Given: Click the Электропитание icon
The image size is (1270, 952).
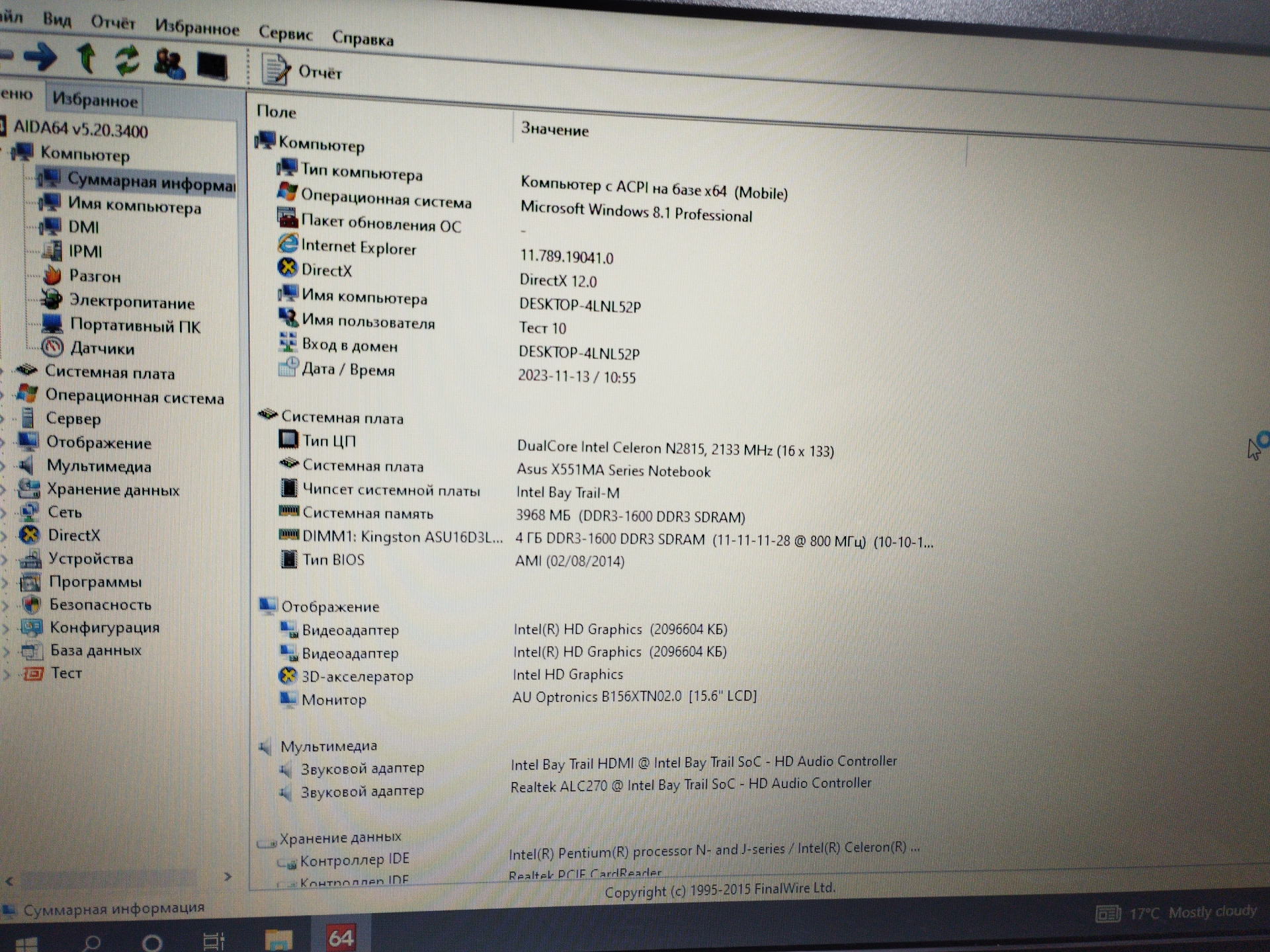Looking at the screenshot, I should click(x=52, y=299).
